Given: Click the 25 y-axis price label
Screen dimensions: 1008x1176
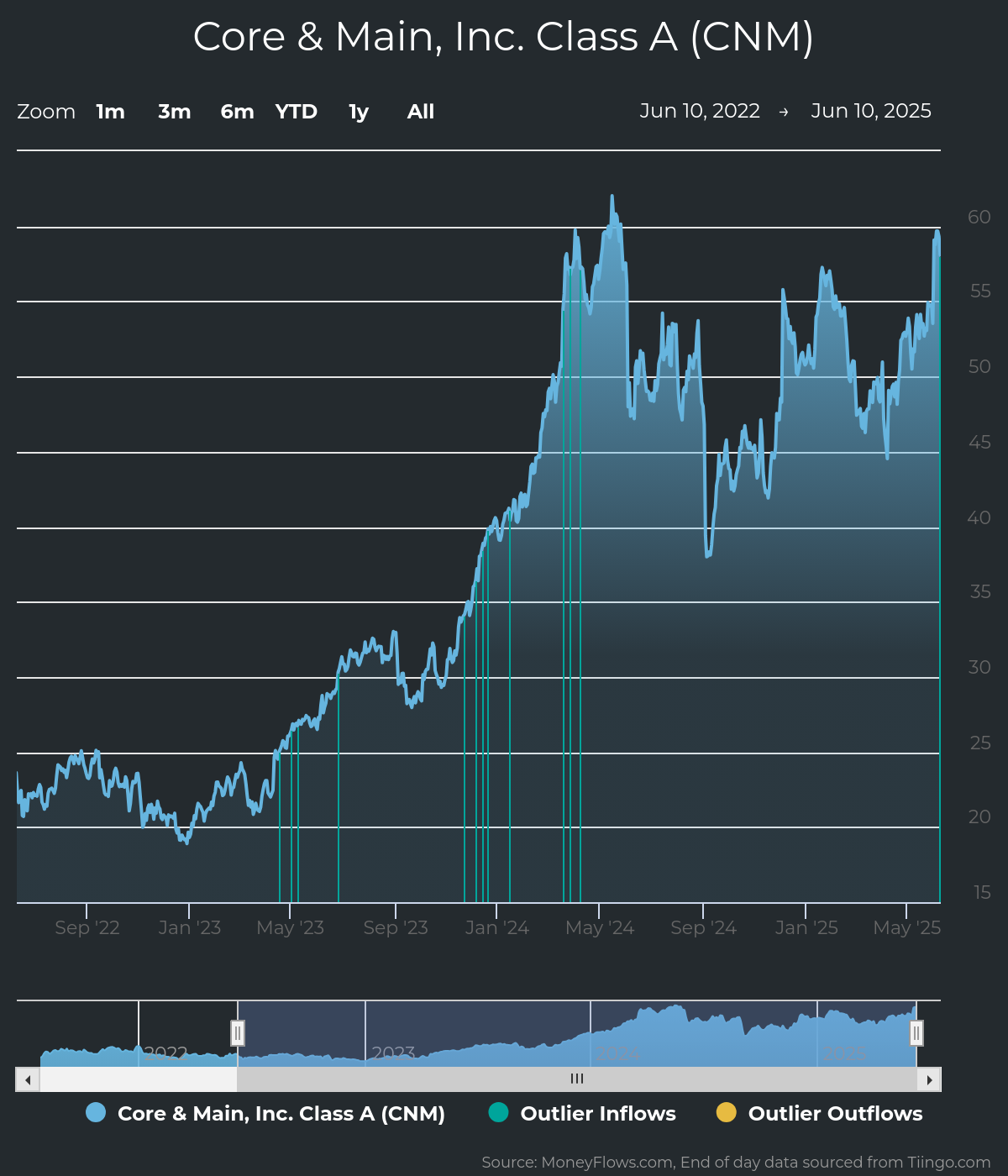Looking at the screenshot, I should [980, 743].
